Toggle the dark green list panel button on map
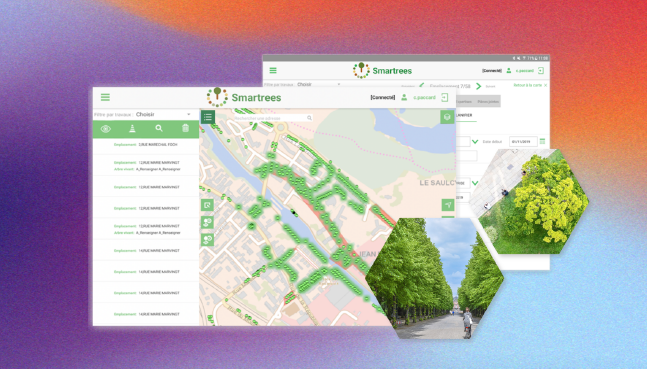The height and width of the screenshot is (369, 647). pyautogui.click(x=208, y=117)
